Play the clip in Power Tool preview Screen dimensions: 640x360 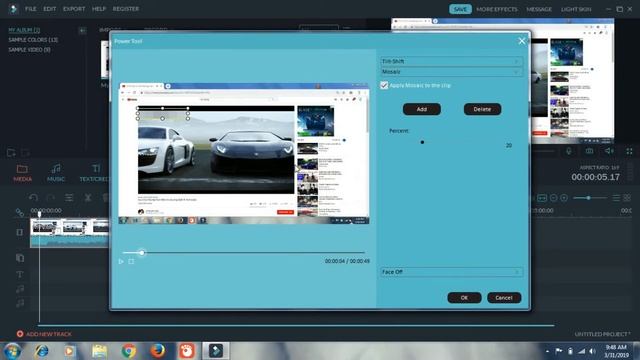(121, 261)
